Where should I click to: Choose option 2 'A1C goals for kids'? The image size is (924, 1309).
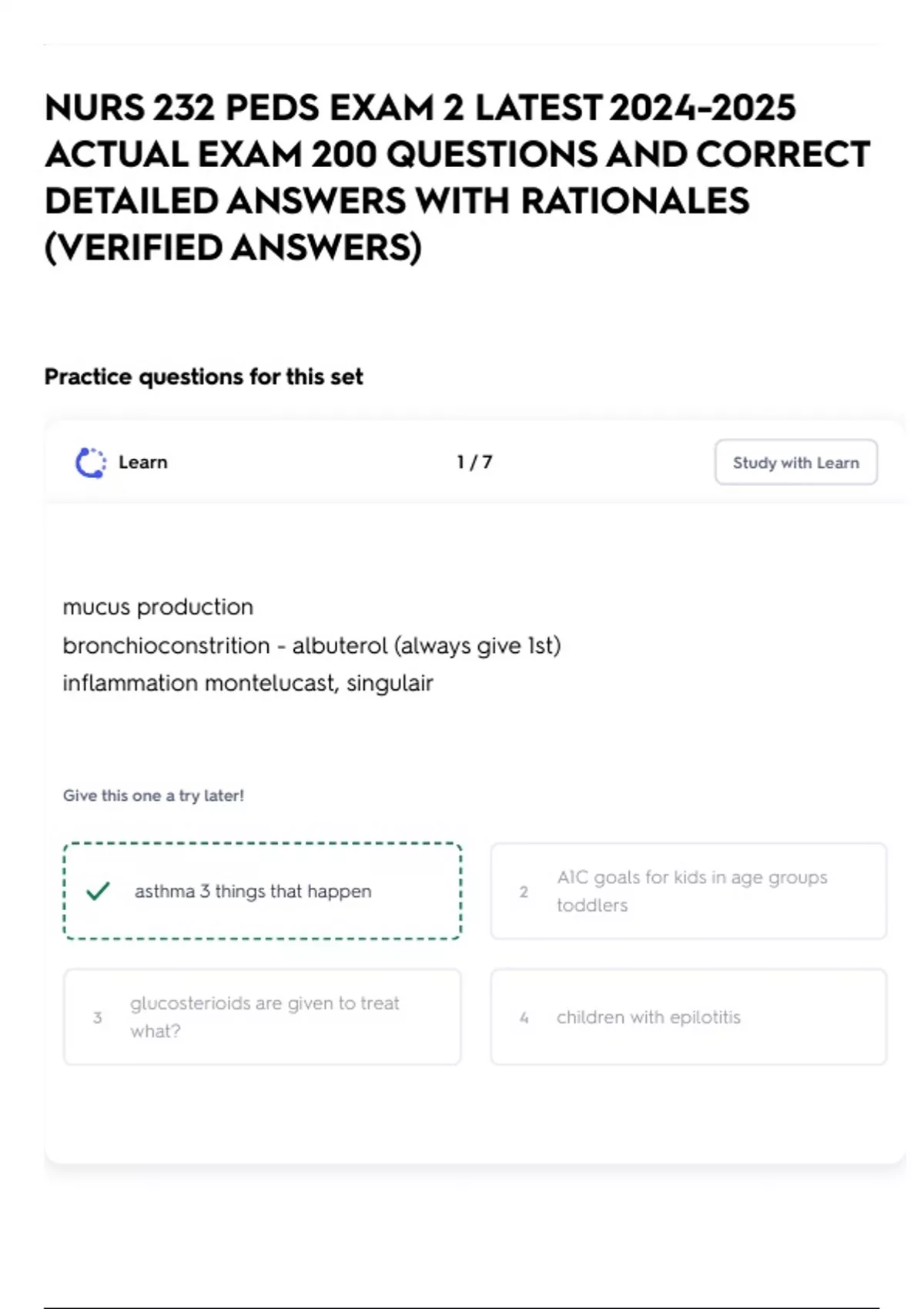click(x=688, y=891)
